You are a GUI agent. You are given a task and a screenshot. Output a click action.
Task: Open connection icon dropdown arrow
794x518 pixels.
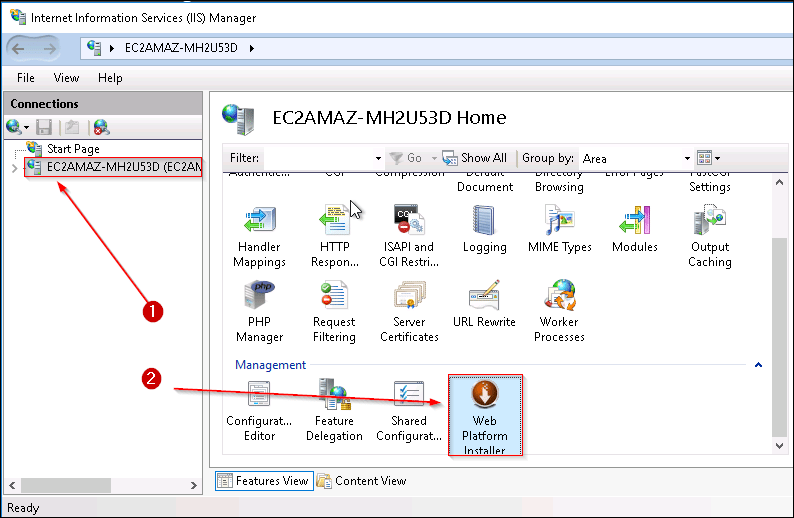click(26, 127)
